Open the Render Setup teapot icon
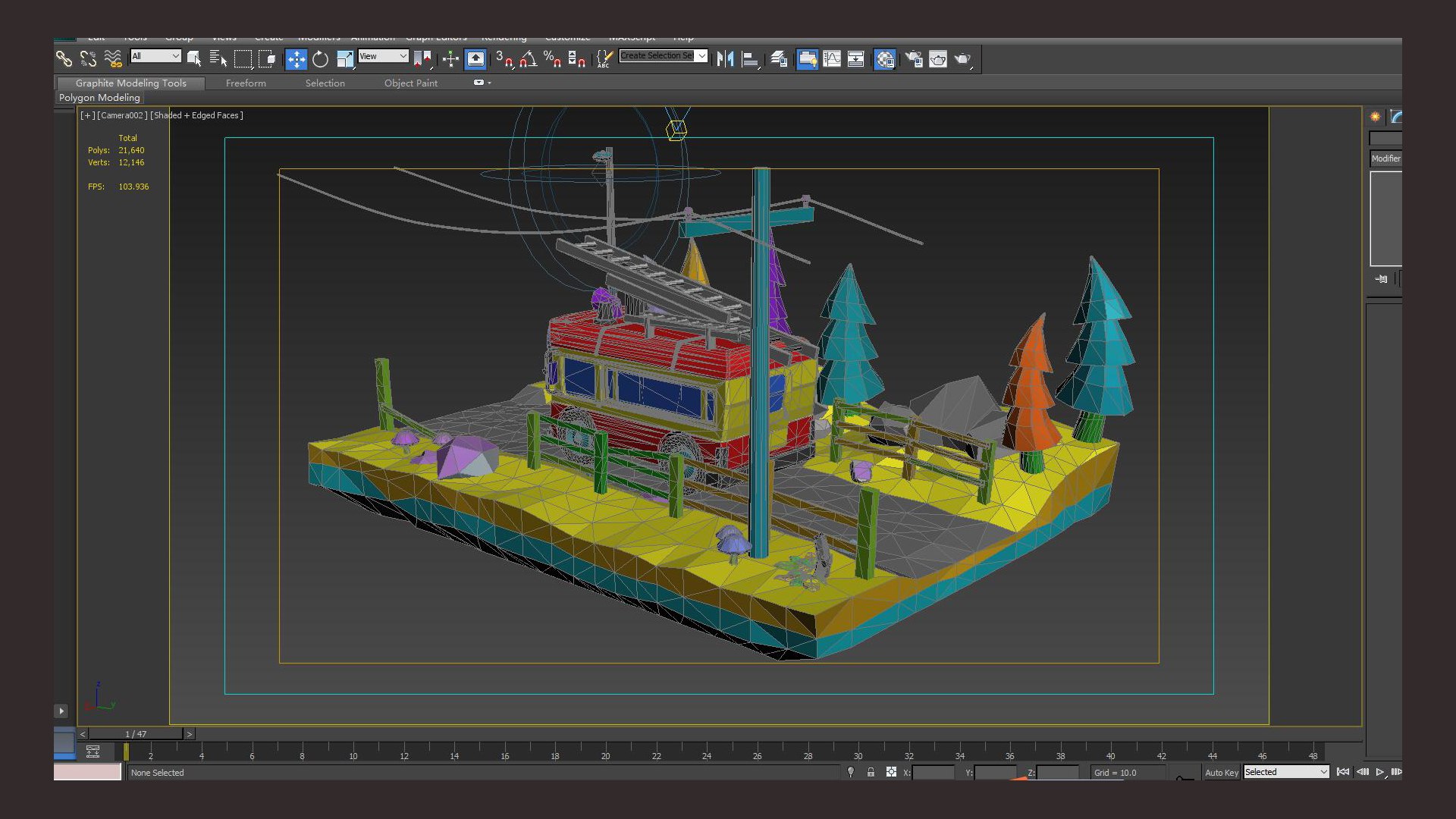Viewport: 1456px width, 819px height. tap(914, 59)
